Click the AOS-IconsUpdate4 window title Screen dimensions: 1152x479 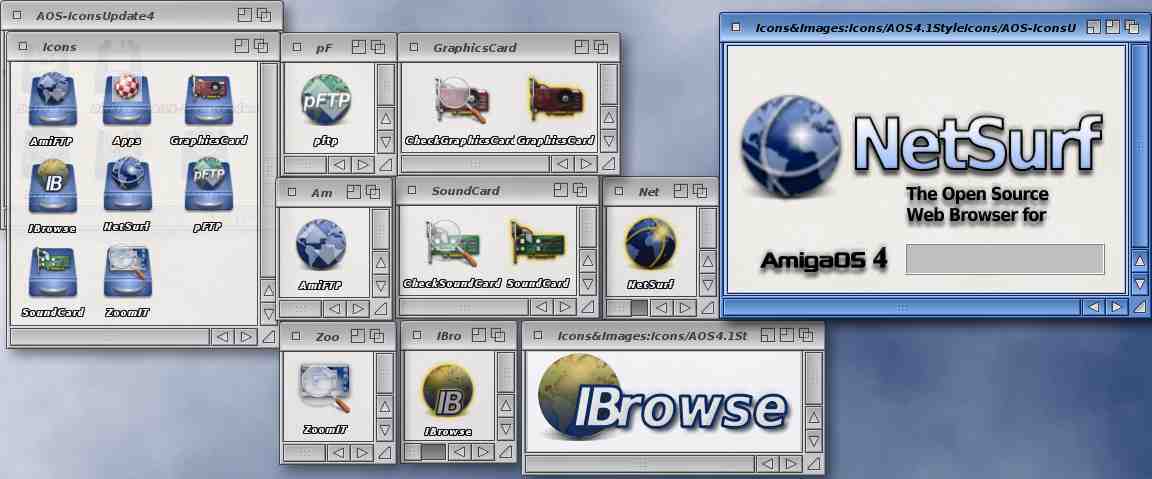pyautogui.click(x=95, y=15)
